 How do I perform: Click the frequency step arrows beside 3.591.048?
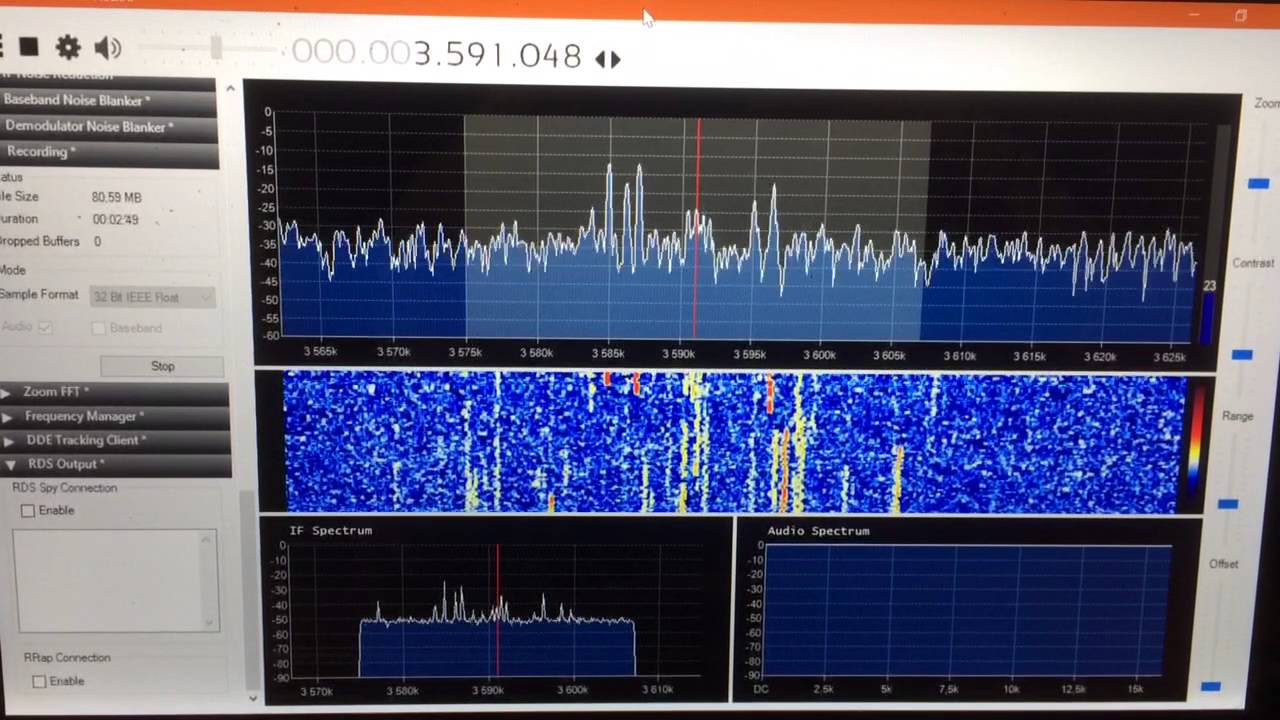607,59
